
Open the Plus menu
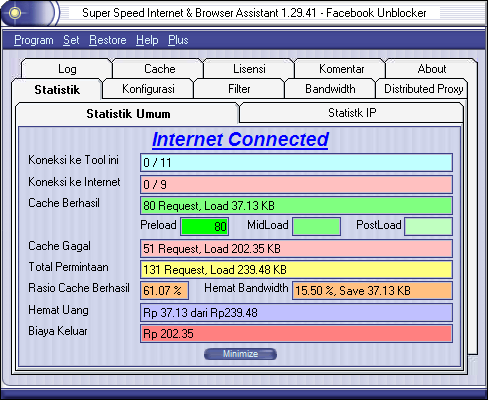[x=178, y=40]
